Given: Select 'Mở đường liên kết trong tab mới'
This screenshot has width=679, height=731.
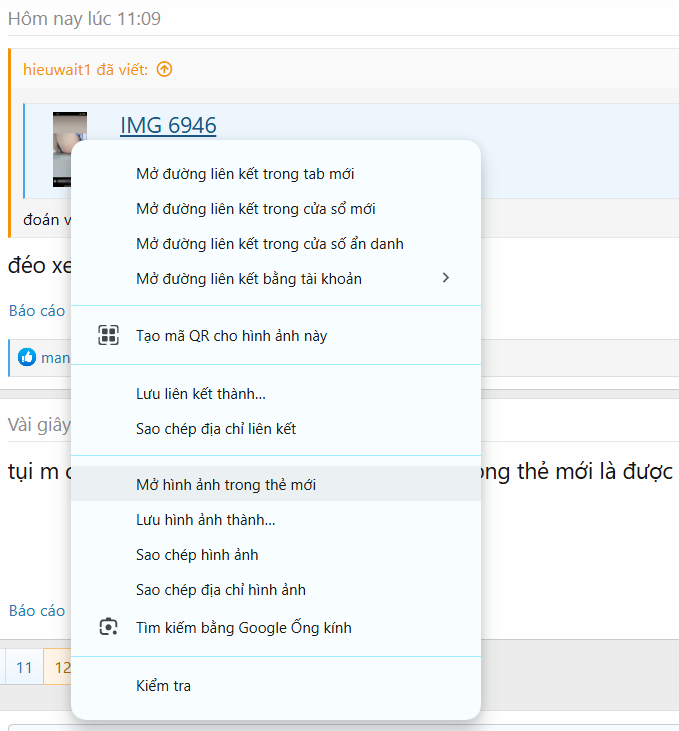Looking at the screenshot, I should [245, 174].
